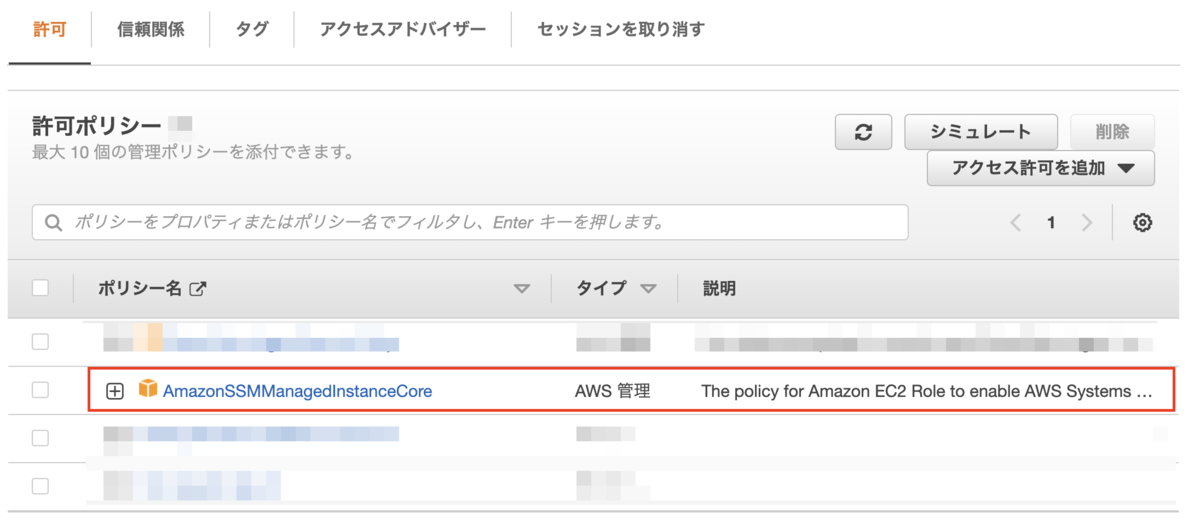Check the first blurred policy row checkbox
Screen dimensions: 1200x530
pos(40,342)
